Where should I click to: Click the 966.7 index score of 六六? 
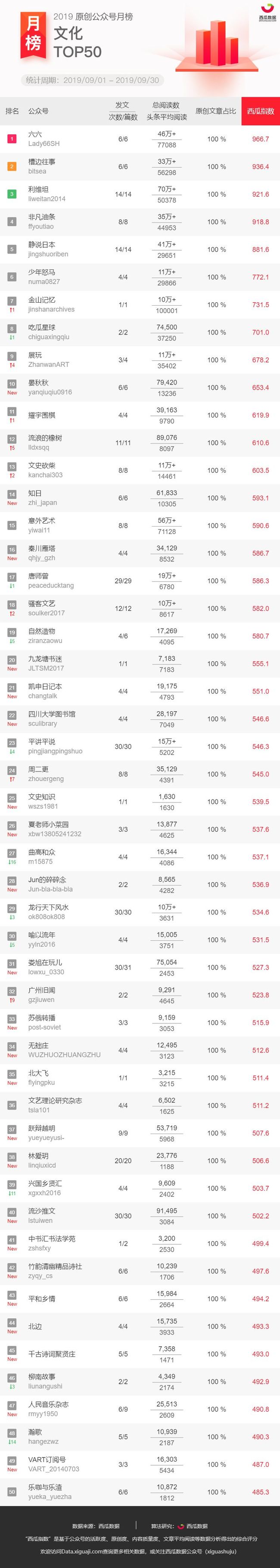(x=261, y=139)
